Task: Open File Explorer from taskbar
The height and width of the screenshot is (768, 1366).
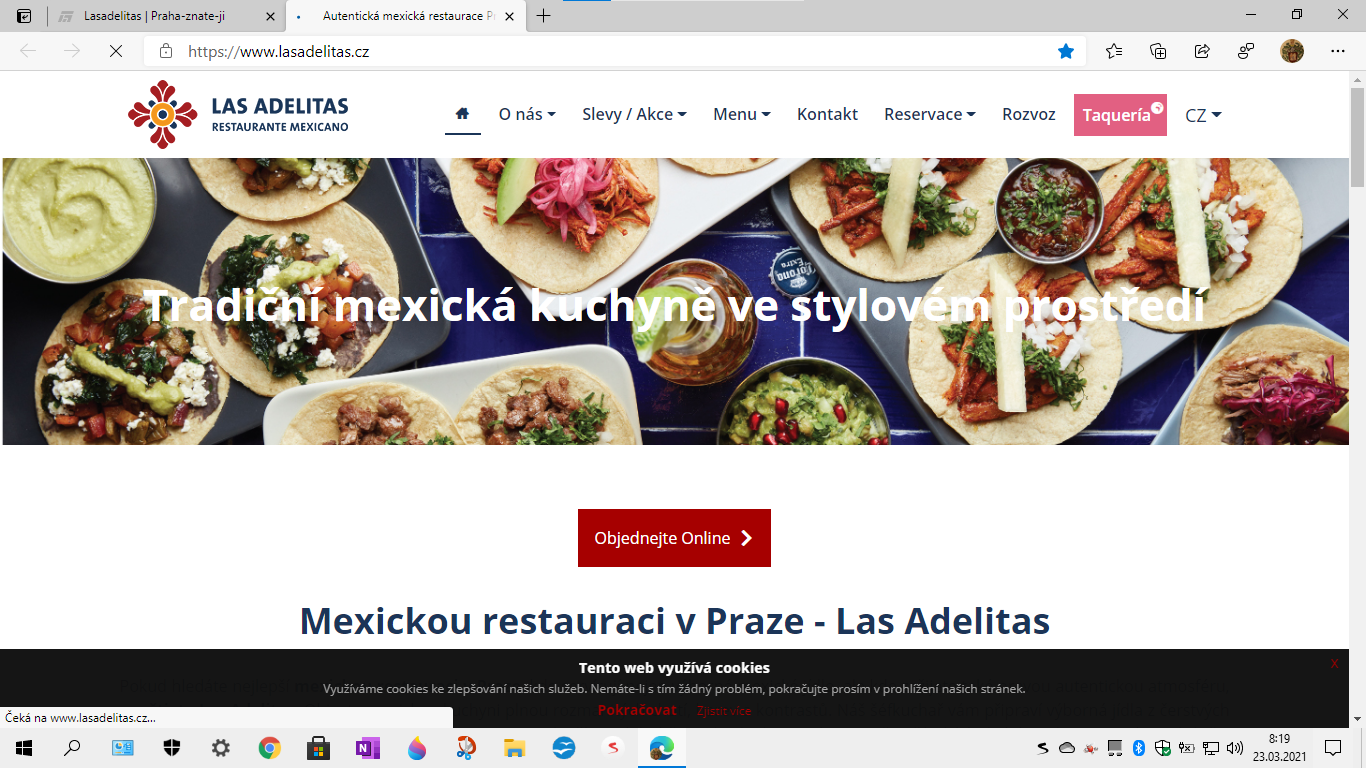Action: [514, 747]
